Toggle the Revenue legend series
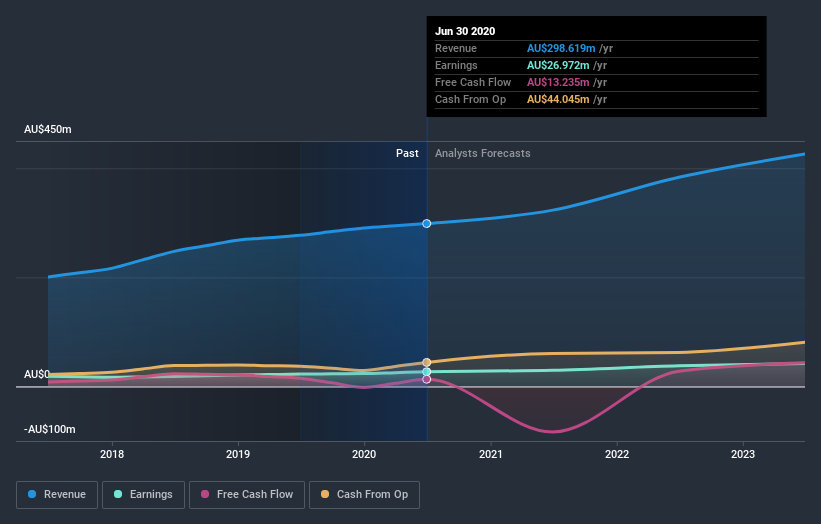Image resolution: width=821 pixels, height=524 pixels. point(57,495)
